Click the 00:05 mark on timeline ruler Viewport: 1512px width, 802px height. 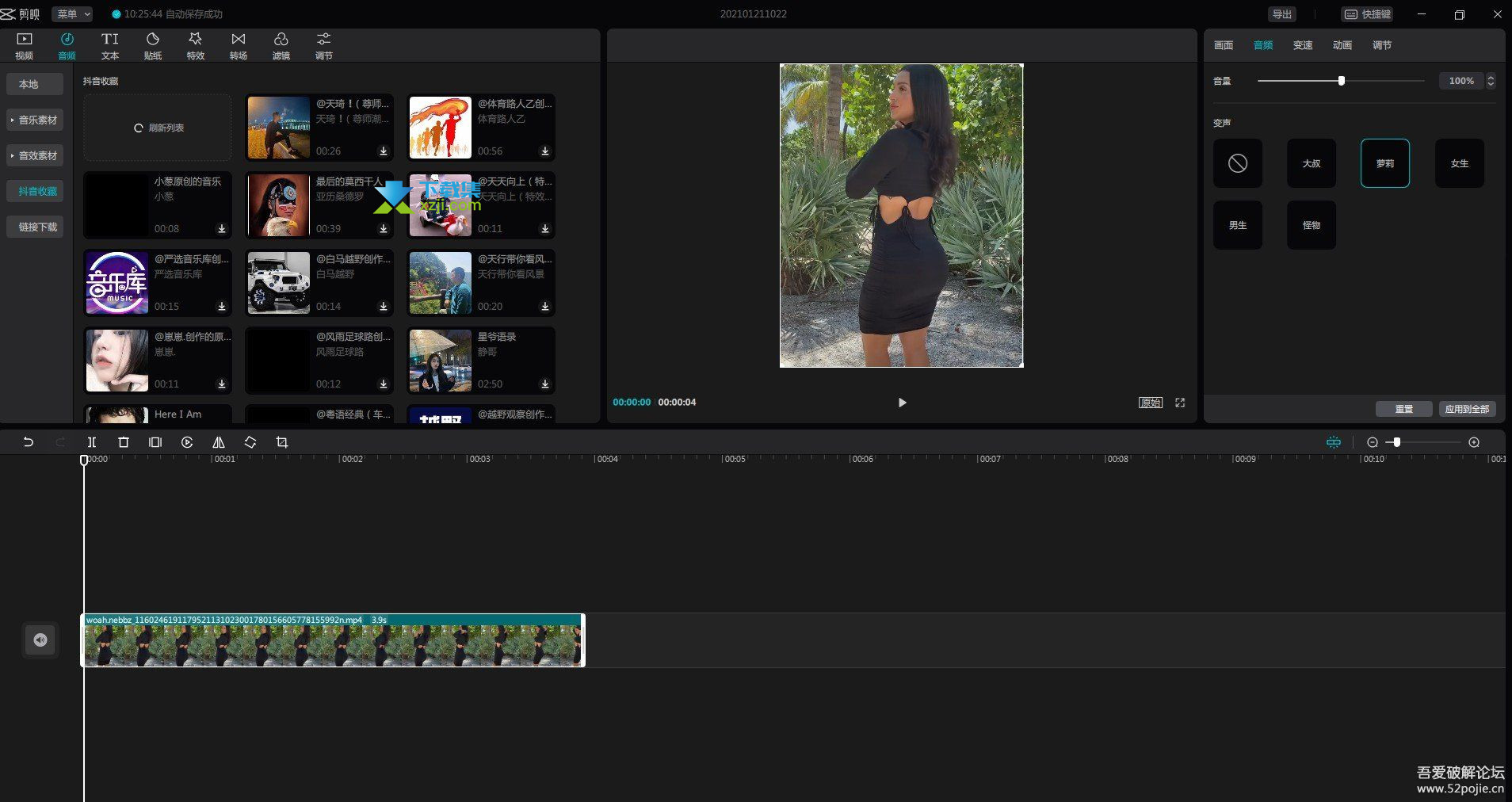click(735, 459)
